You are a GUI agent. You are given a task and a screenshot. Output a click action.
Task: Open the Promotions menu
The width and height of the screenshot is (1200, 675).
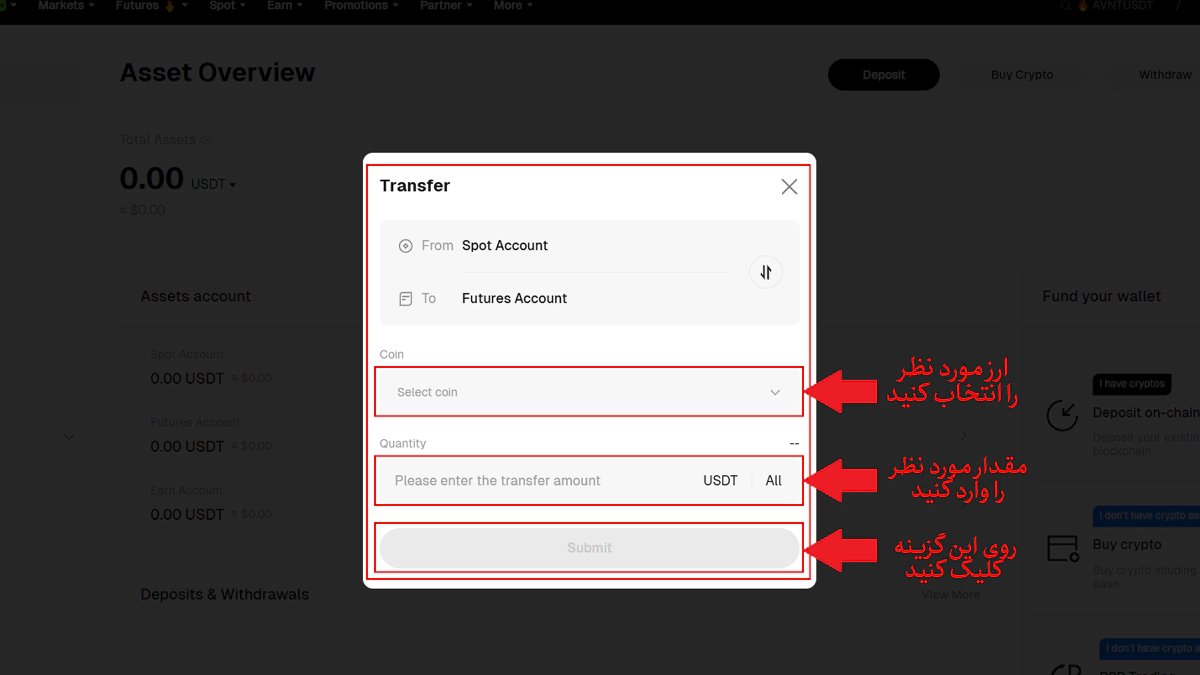click(361, 6)
